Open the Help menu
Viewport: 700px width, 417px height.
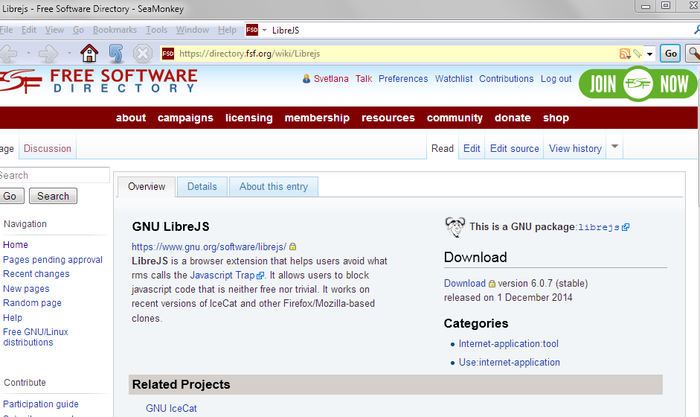point(227,30)
